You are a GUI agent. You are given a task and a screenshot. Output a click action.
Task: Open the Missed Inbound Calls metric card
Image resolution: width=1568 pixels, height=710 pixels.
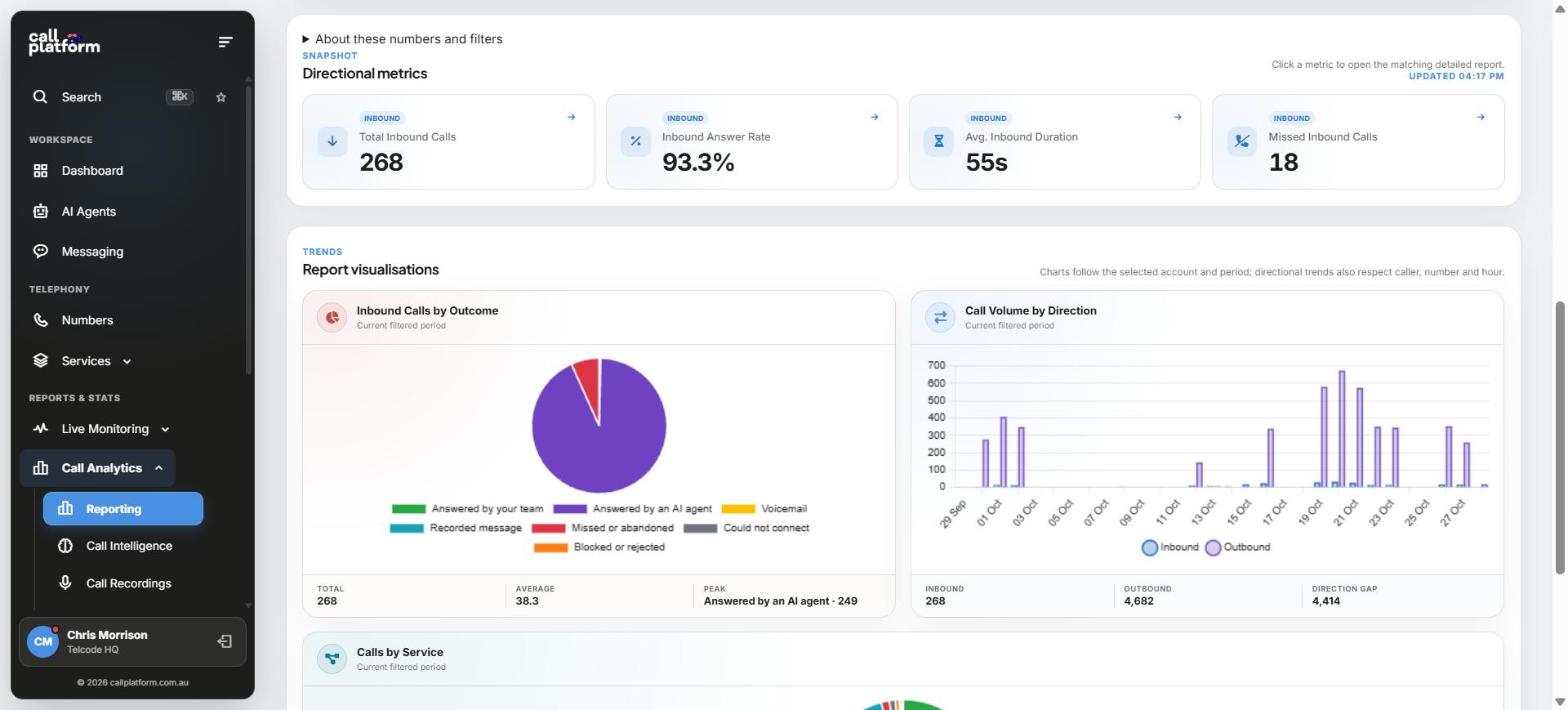(1358, 142)
